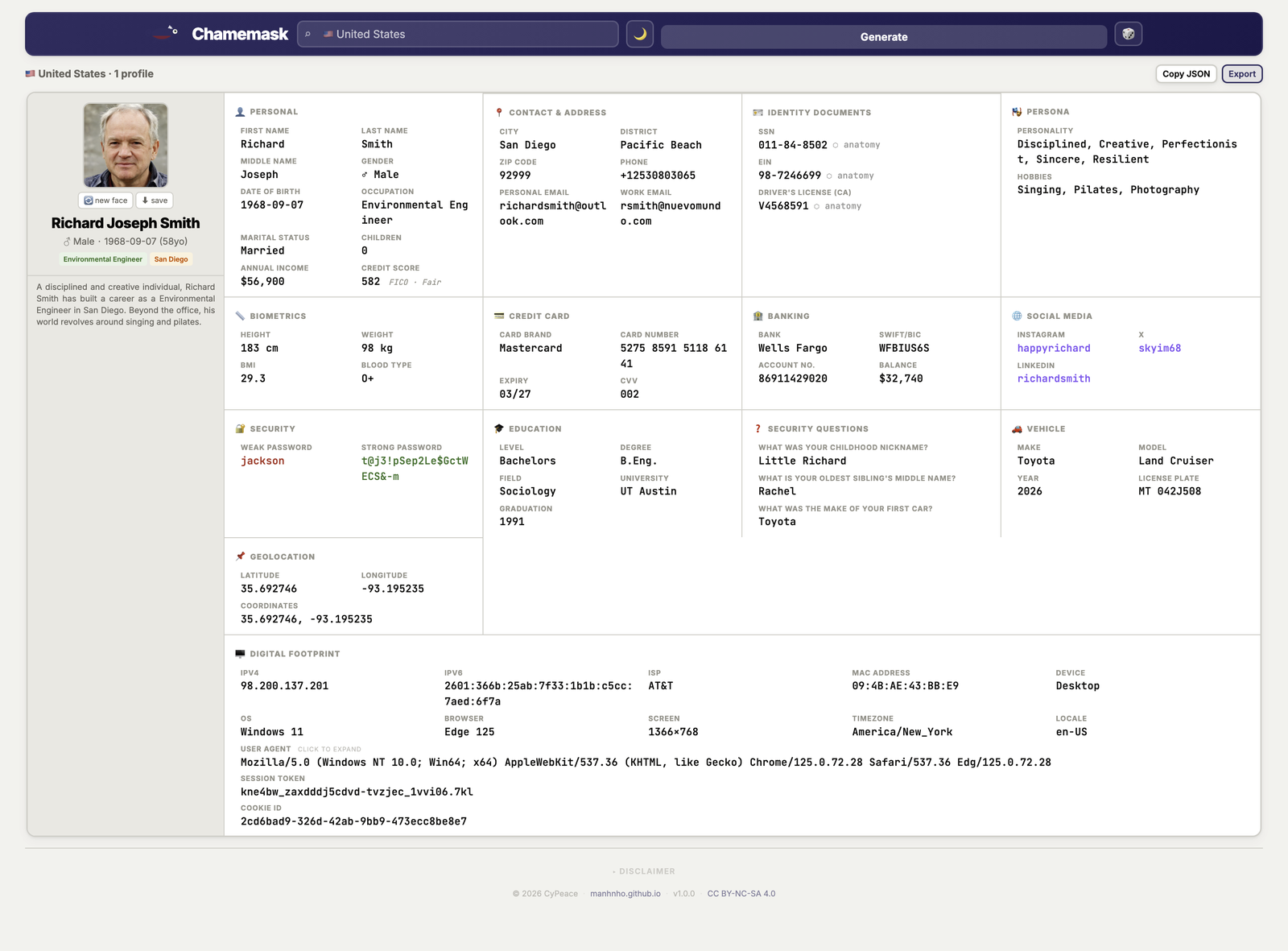Click the new face button
Viewport: 1288px width, 951px height.
pos(105,201)
